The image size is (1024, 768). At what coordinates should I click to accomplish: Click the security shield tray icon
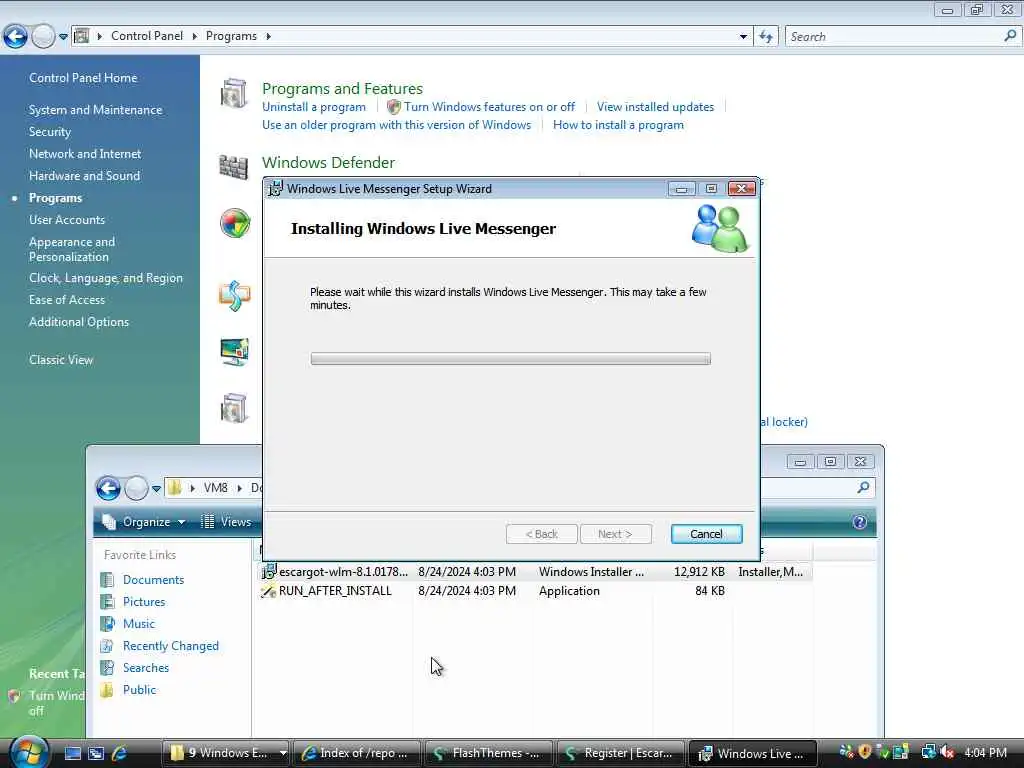tap(865, 752)
